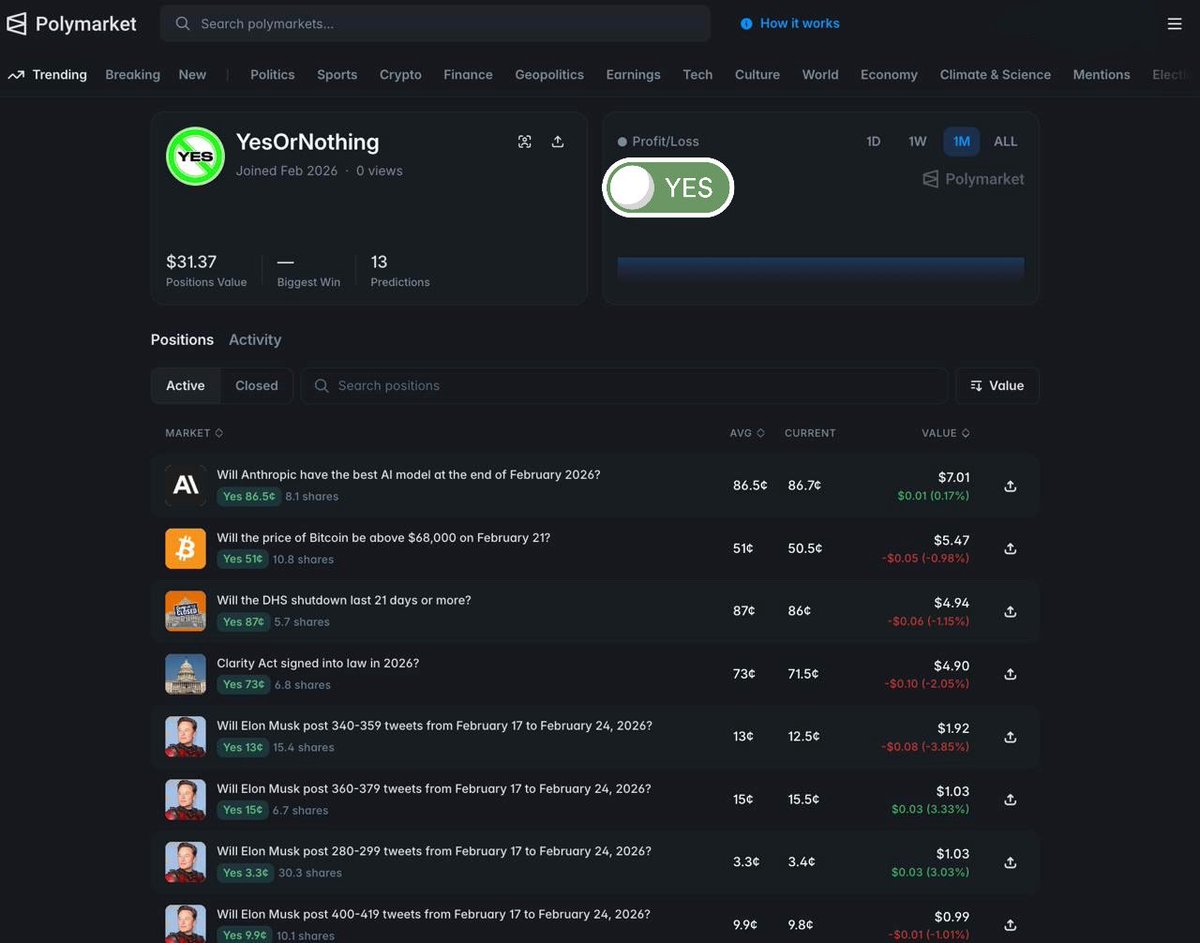Viewport: 1200px width, 943px height.
Task: Click the Trending arrow icon
Action: pos(16,75)
